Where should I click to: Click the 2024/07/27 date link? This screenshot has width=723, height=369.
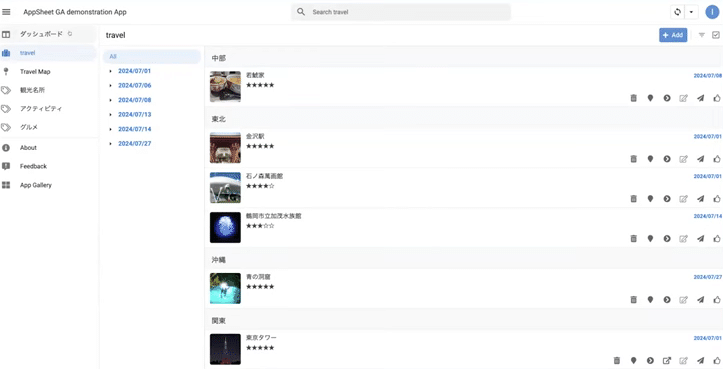click(135, 143)
